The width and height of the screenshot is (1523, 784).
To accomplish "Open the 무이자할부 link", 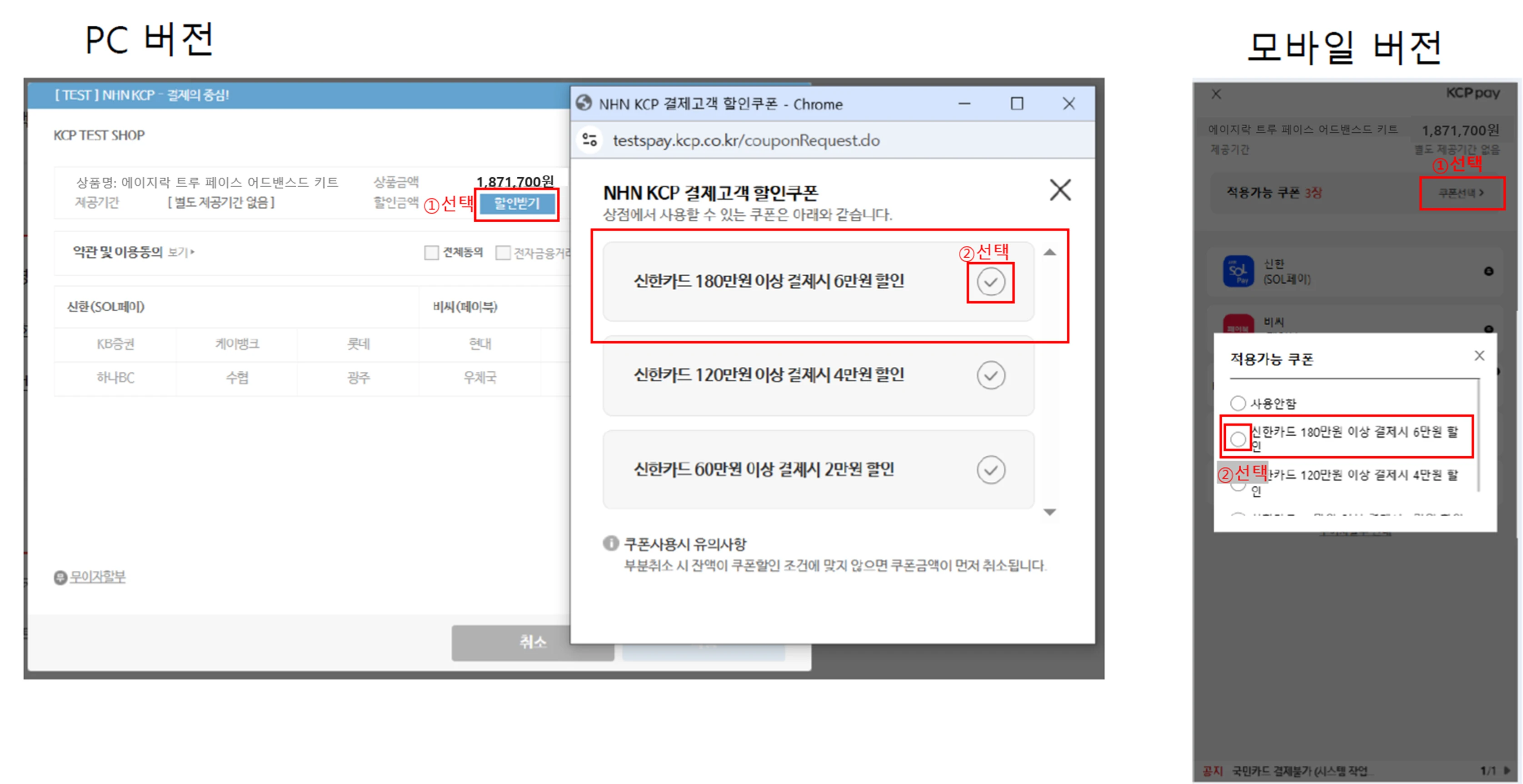I will tap(98, 576).
